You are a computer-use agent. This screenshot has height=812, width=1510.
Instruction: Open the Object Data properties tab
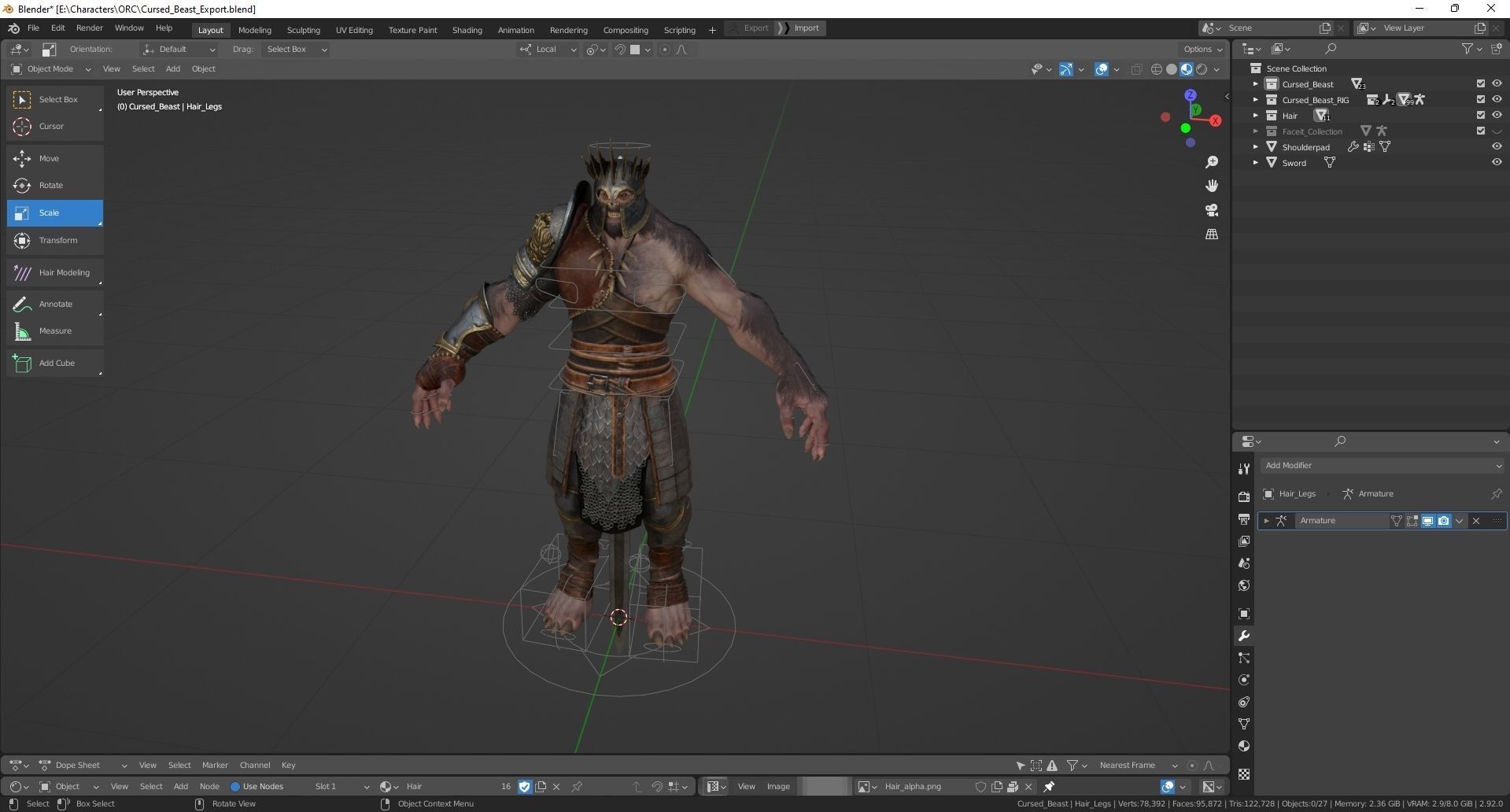coord(1244,724)
